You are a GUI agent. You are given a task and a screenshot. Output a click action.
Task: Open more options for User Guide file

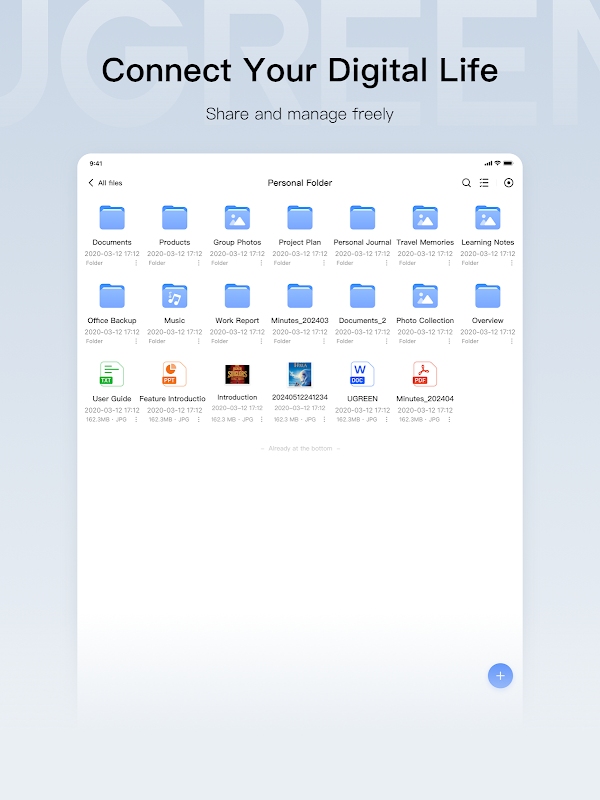pos(136,419)
